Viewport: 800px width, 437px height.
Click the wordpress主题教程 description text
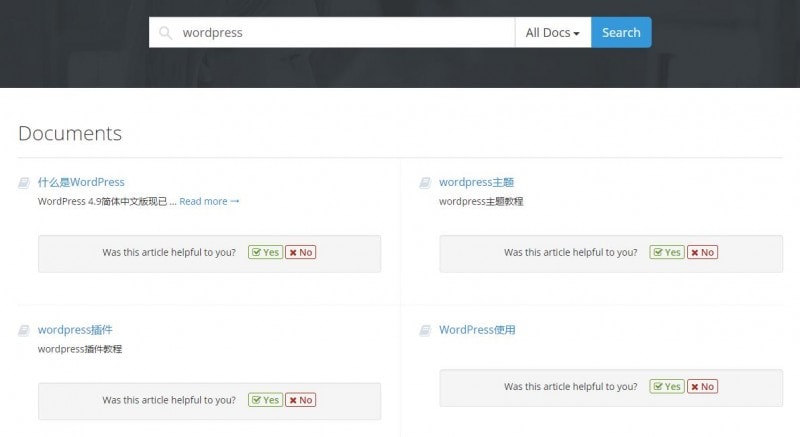[x=481, y=201]
